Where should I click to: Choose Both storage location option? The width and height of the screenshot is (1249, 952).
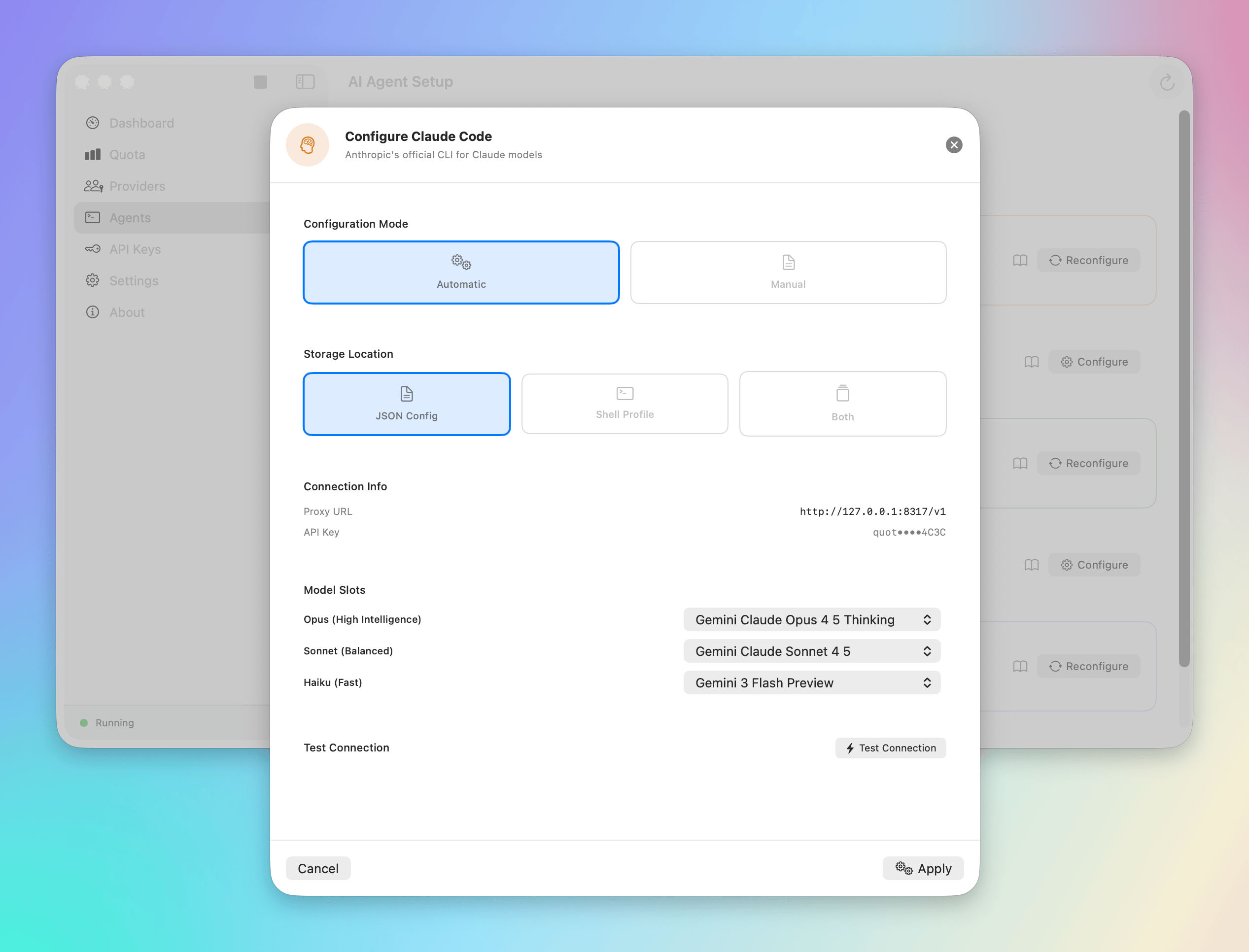(x=842, y=404)
